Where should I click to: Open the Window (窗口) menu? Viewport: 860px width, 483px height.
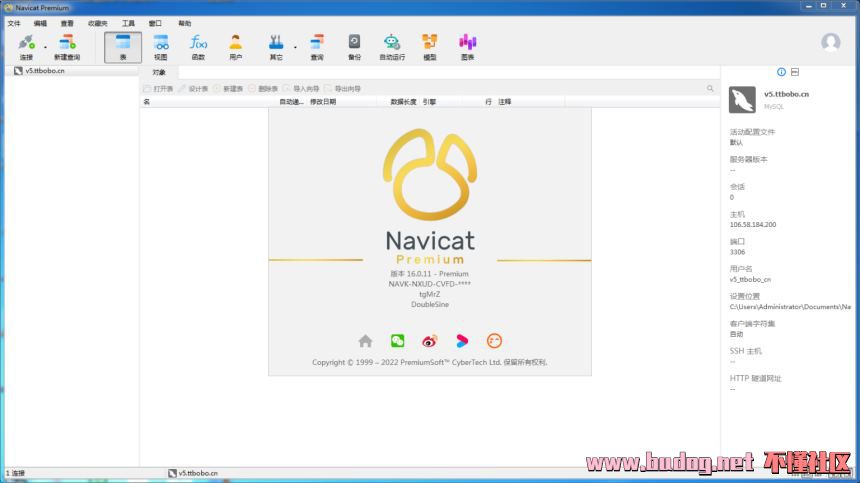(x=155, y=23)
